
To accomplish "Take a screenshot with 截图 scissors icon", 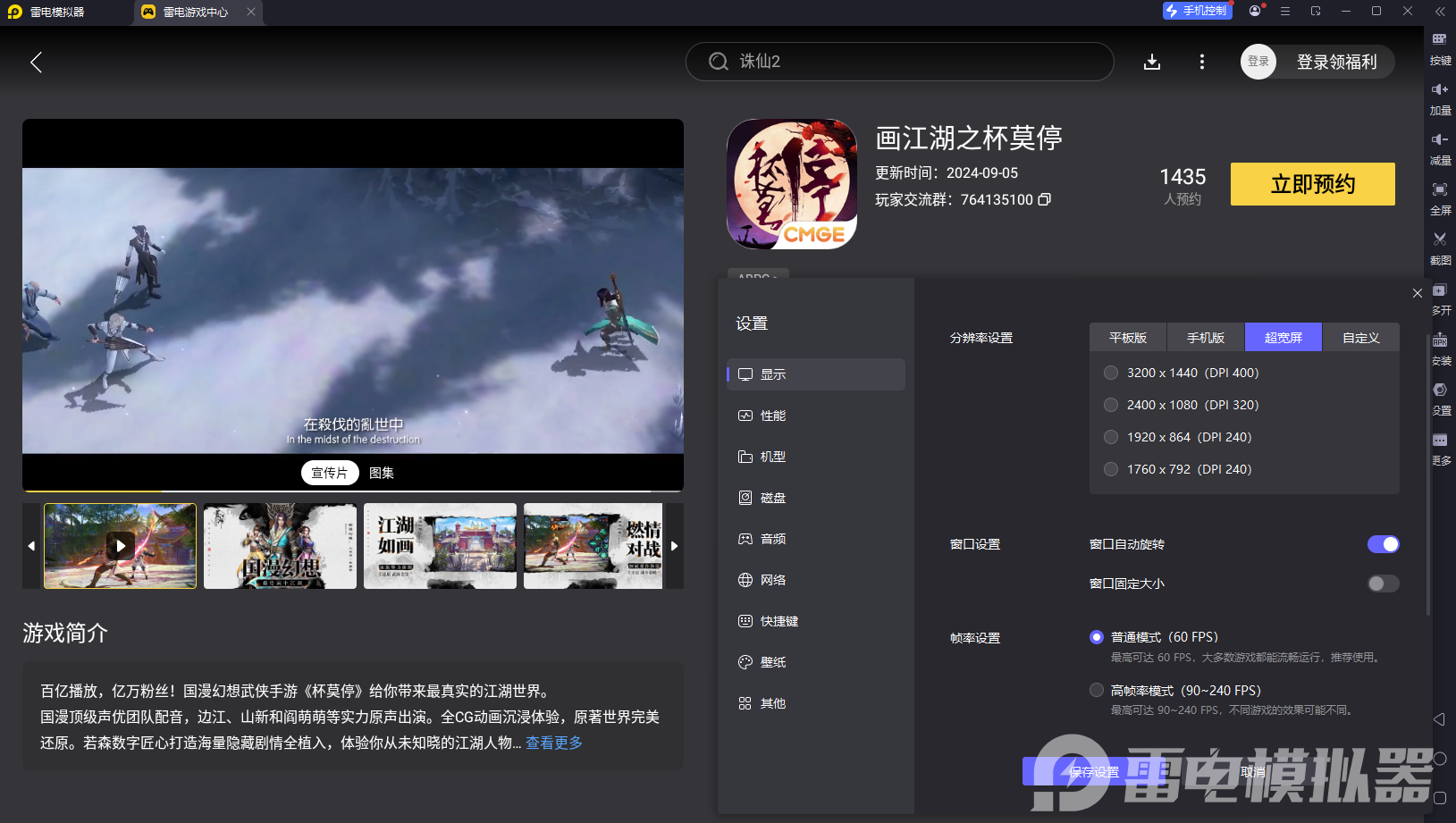I will coord(1440,248).
